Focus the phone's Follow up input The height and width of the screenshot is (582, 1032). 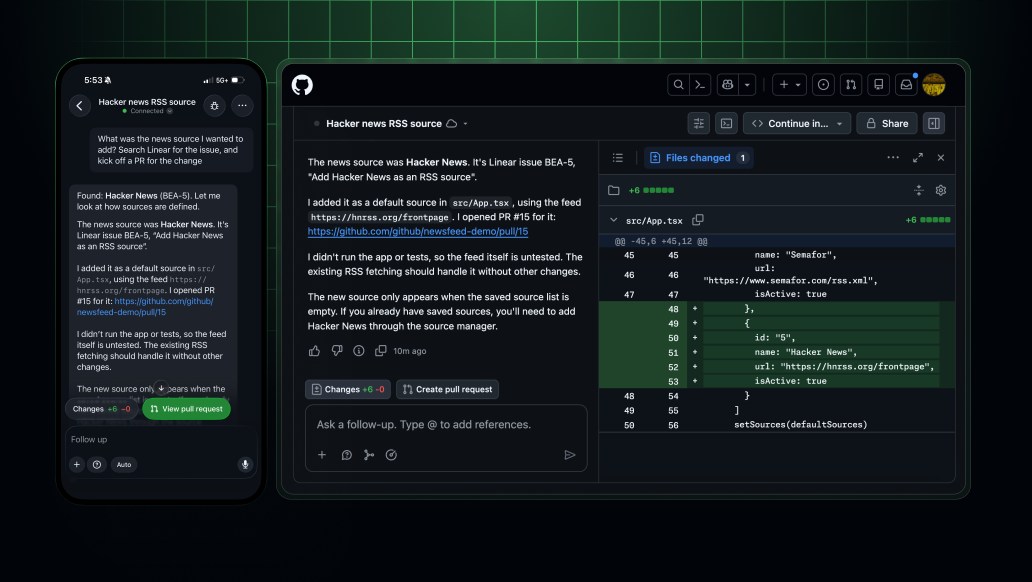[x=161, y=439]
